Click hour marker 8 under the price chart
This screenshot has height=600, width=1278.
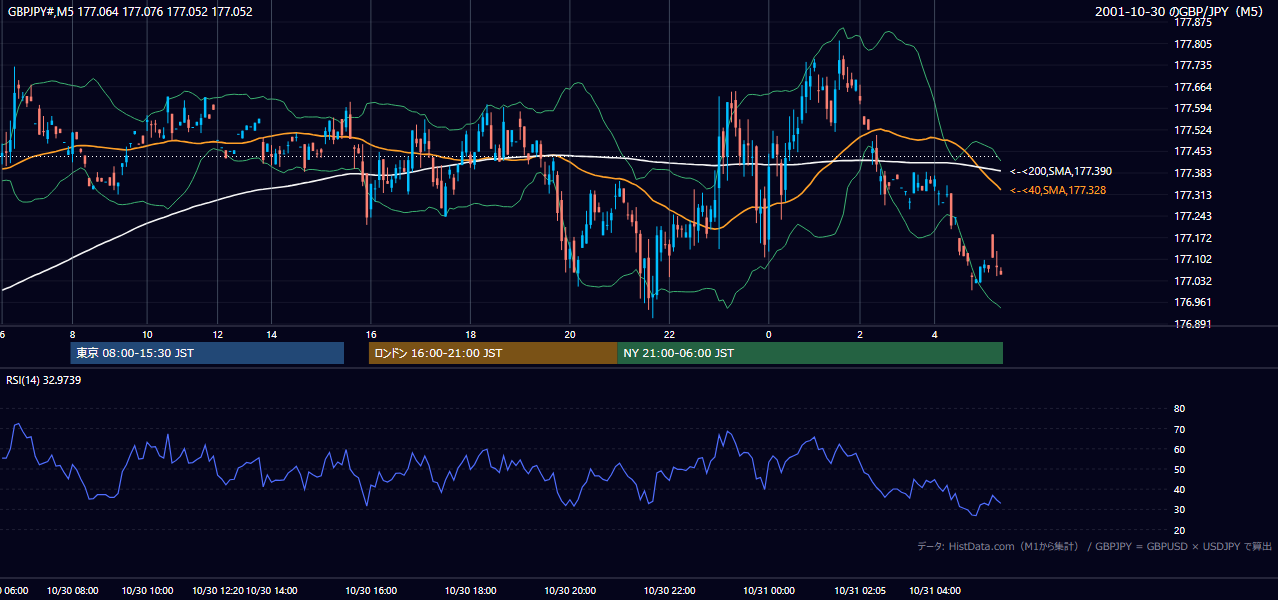pos(72,334)
